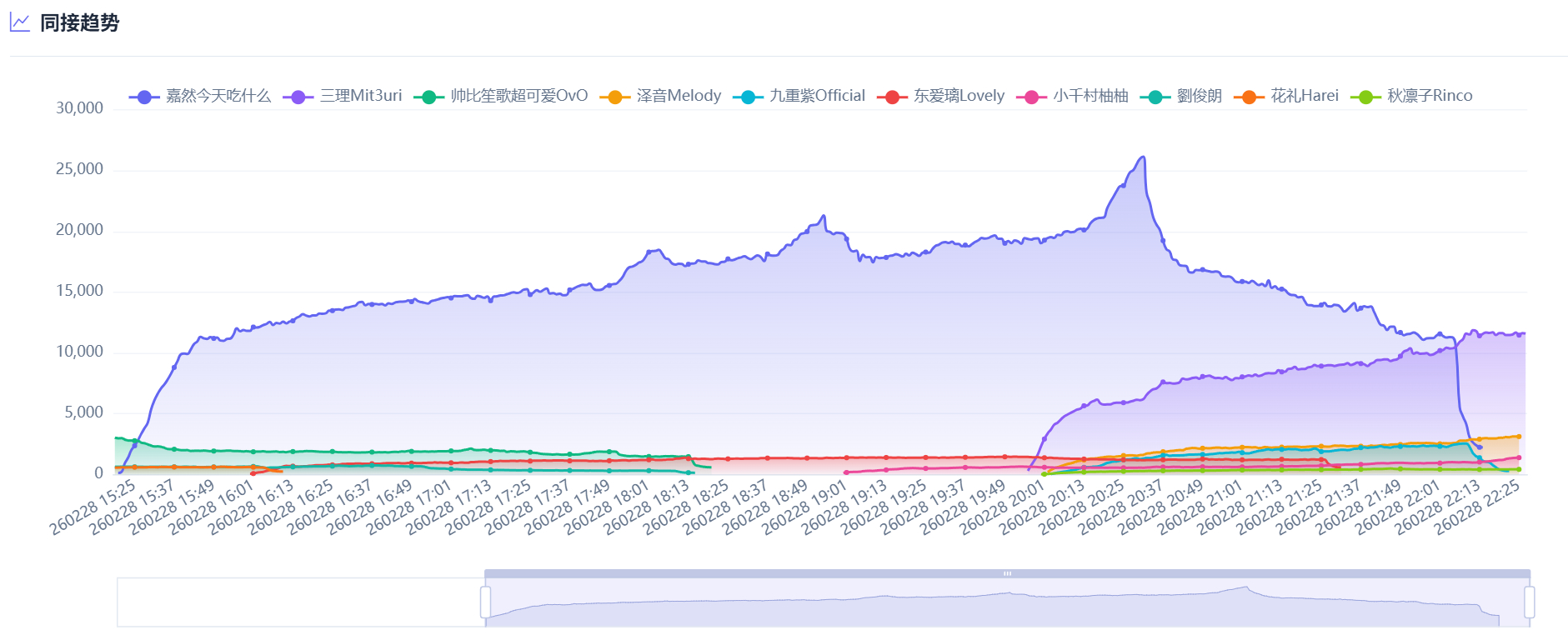Click the 260228 15:25 x-axis label
Screen dimensions: 1568x635
[93, 507]
